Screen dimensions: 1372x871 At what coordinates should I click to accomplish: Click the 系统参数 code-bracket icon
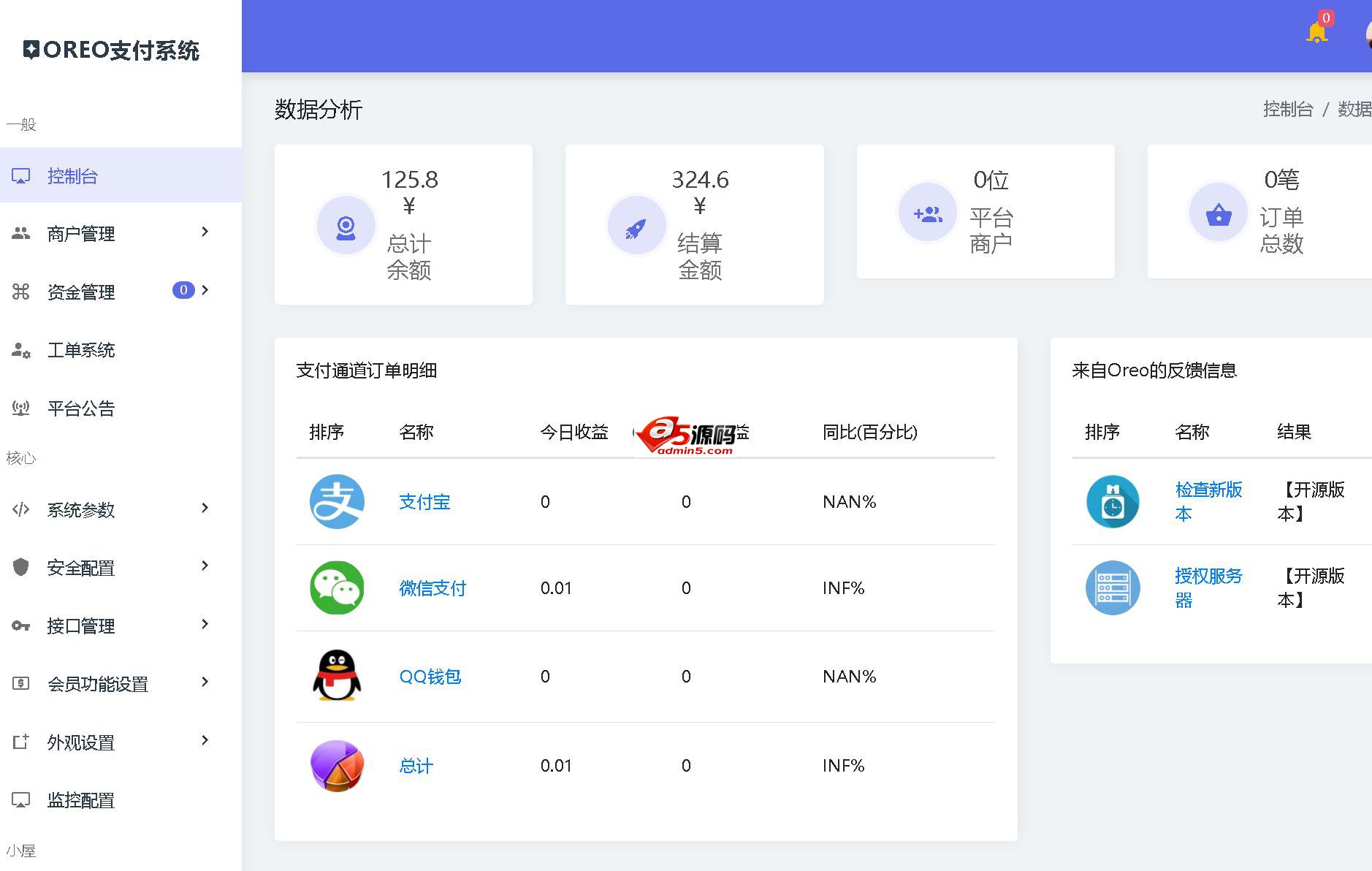(21, 509)
